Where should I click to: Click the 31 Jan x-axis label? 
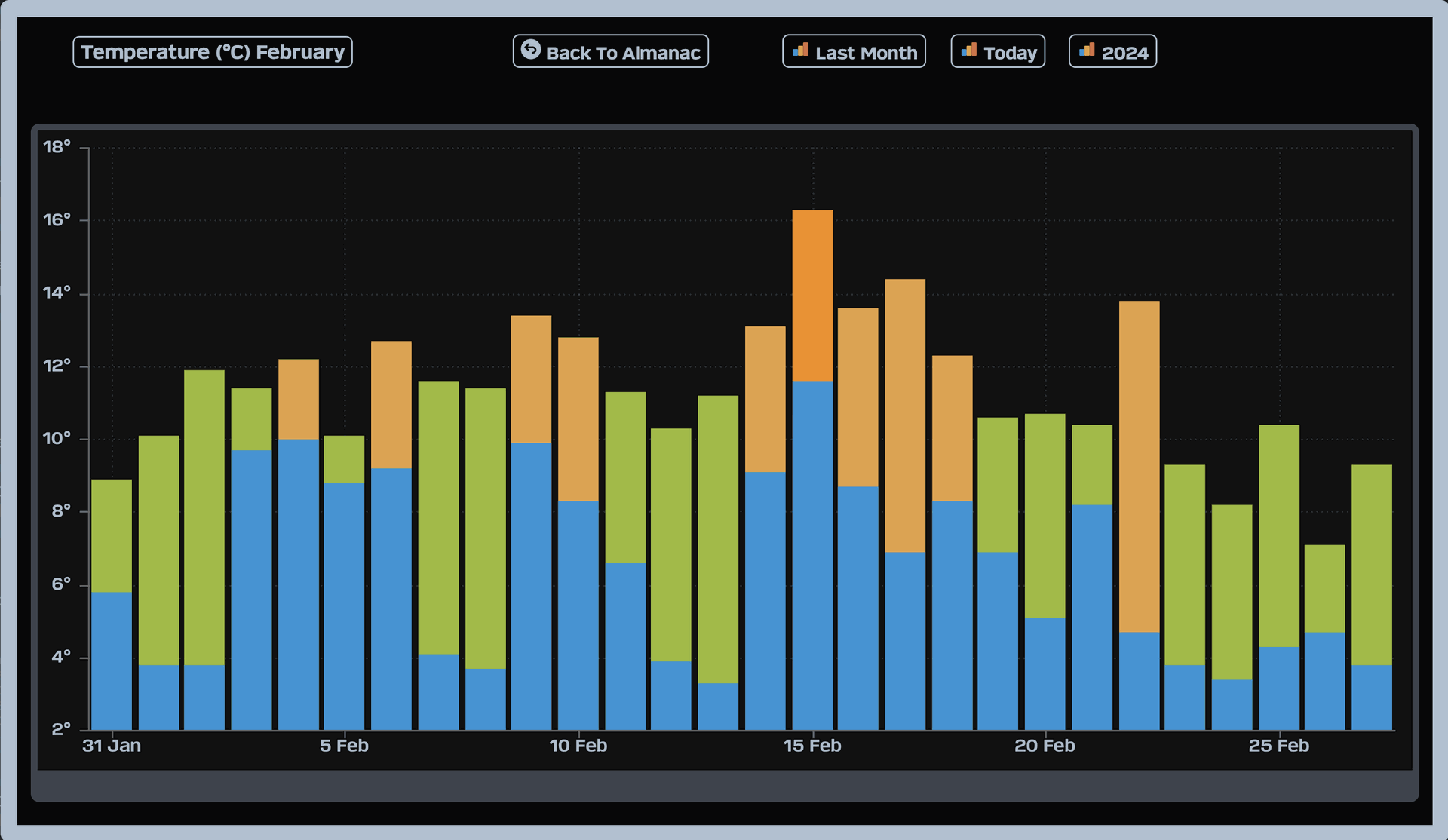pos(112,746)
